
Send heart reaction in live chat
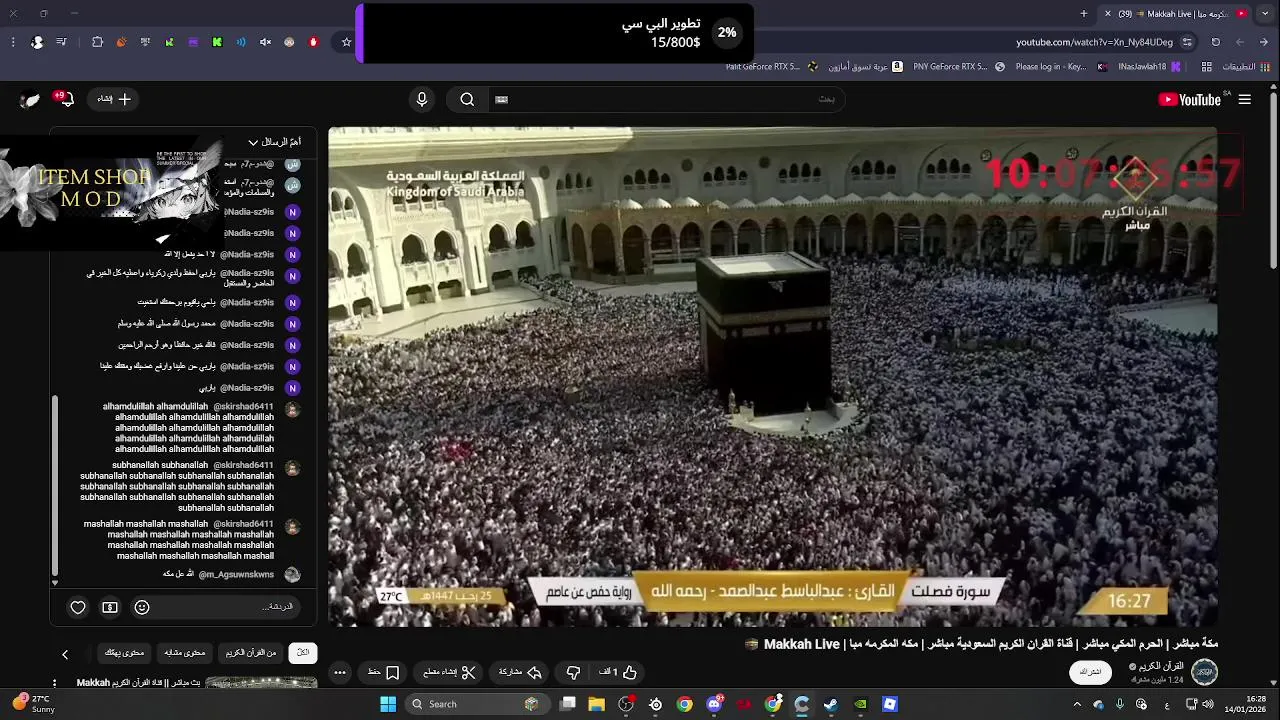pos(78,607)
